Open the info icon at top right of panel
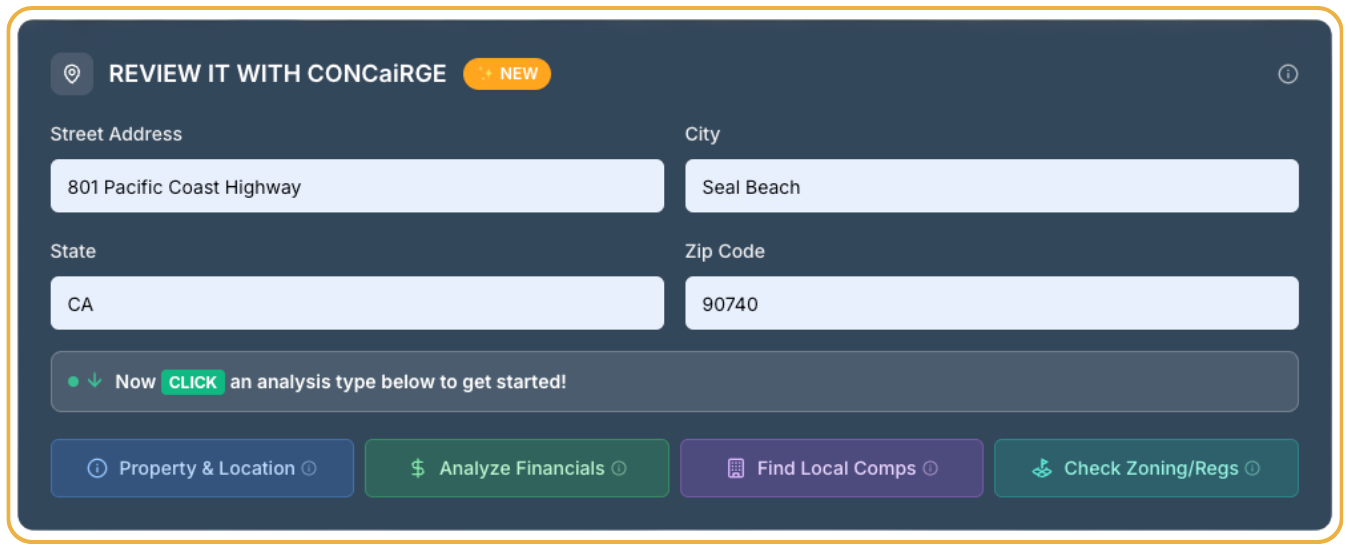 1288,74
